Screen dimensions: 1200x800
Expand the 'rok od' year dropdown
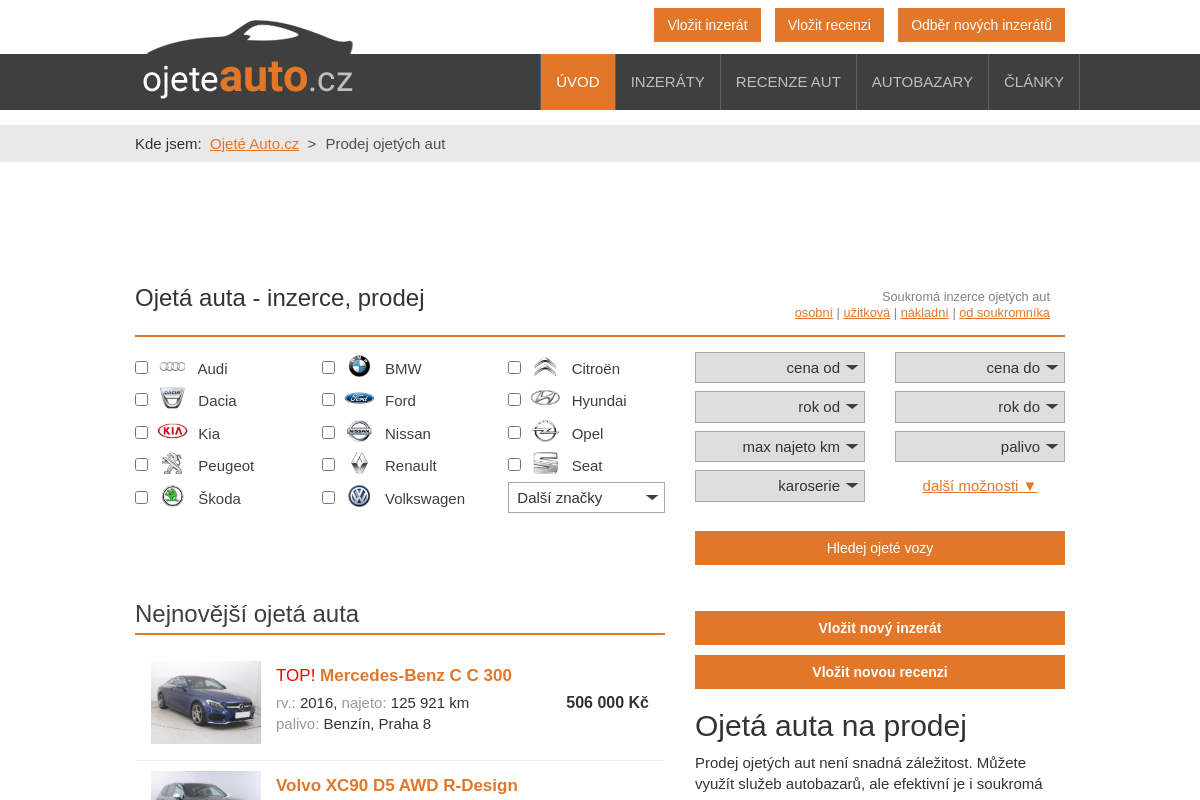tap(780, 407)
